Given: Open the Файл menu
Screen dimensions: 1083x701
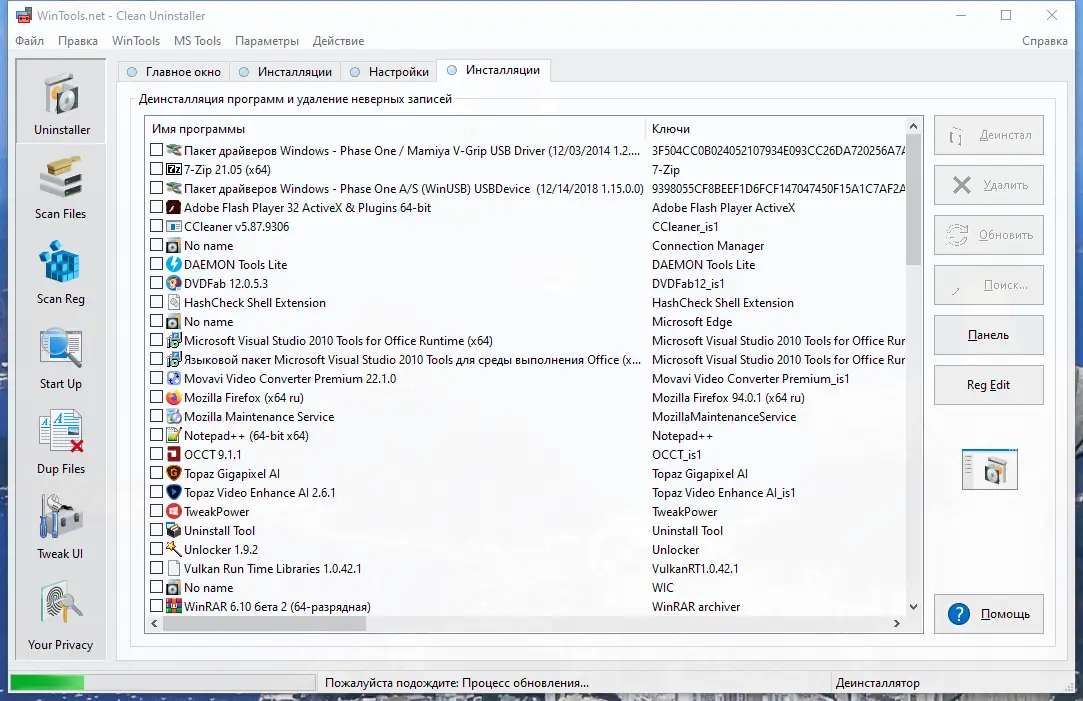Looking at the screenshot, I should 30,41.
